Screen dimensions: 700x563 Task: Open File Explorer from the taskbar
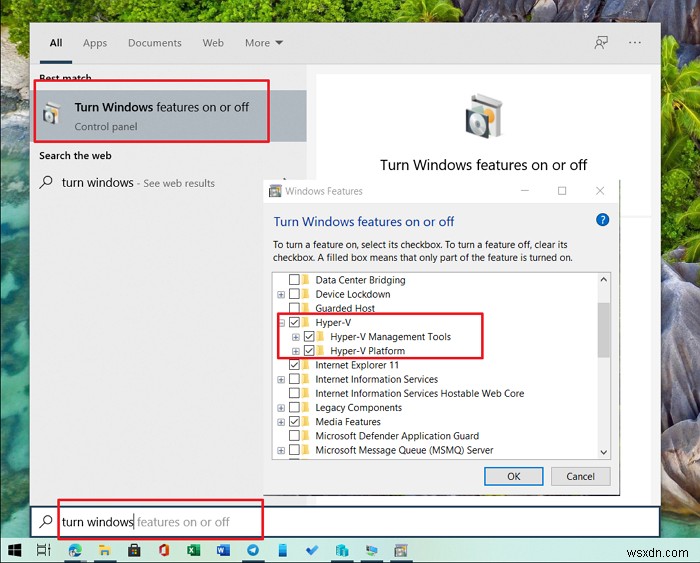tap(104, 550)
